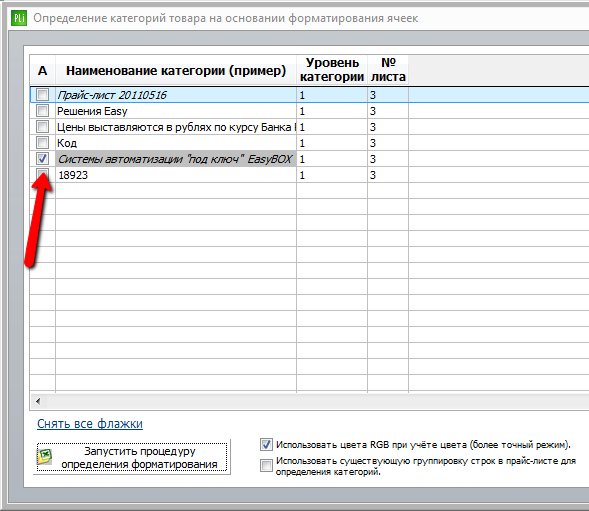Click the left arrow of horizontal scrollbar
This screenshot has width=589, height=511.
38,401
